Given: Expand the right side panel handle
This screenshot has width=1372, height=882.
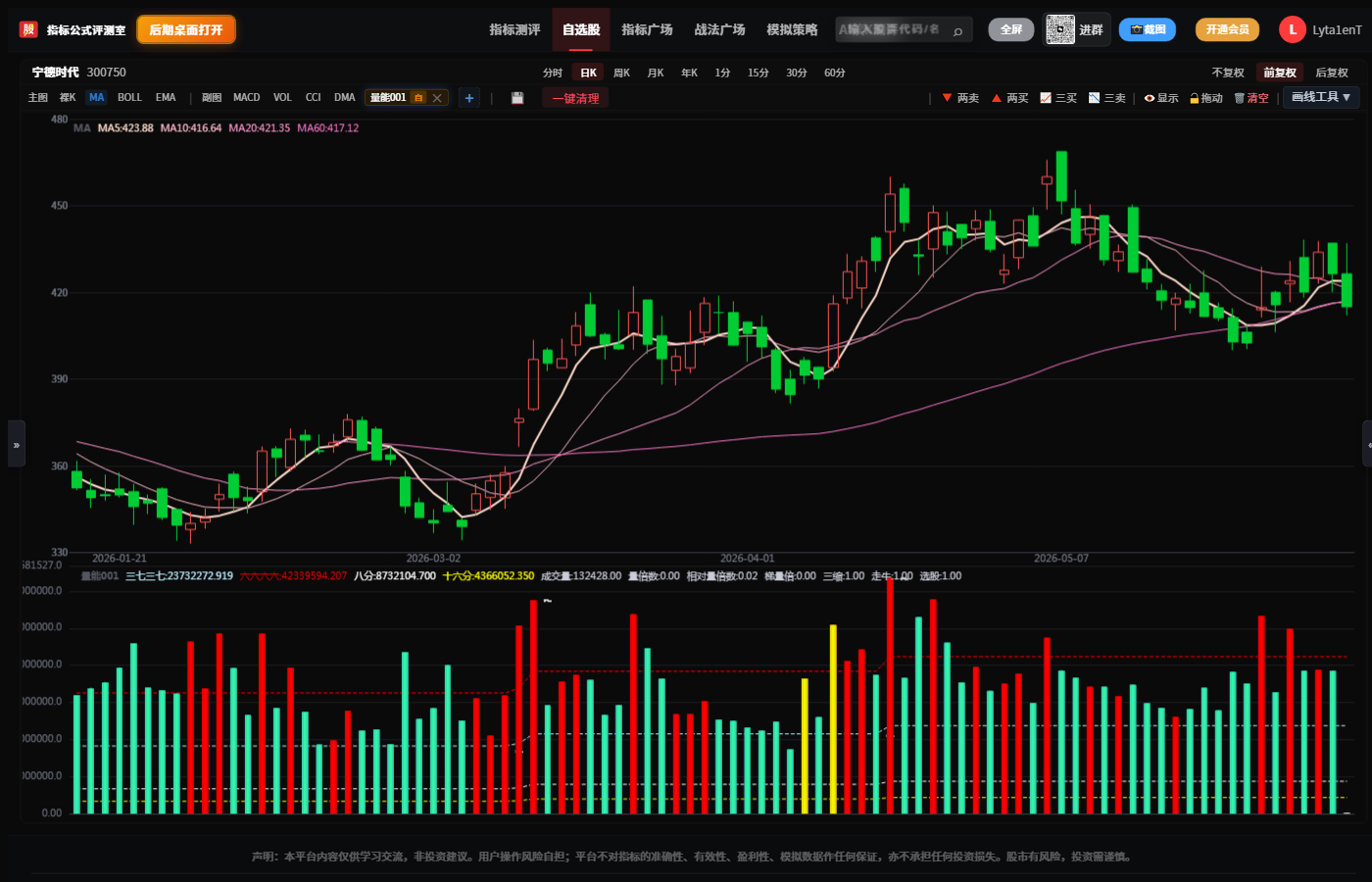Looking at the screenshot, I should click(x=1367, y=444).
